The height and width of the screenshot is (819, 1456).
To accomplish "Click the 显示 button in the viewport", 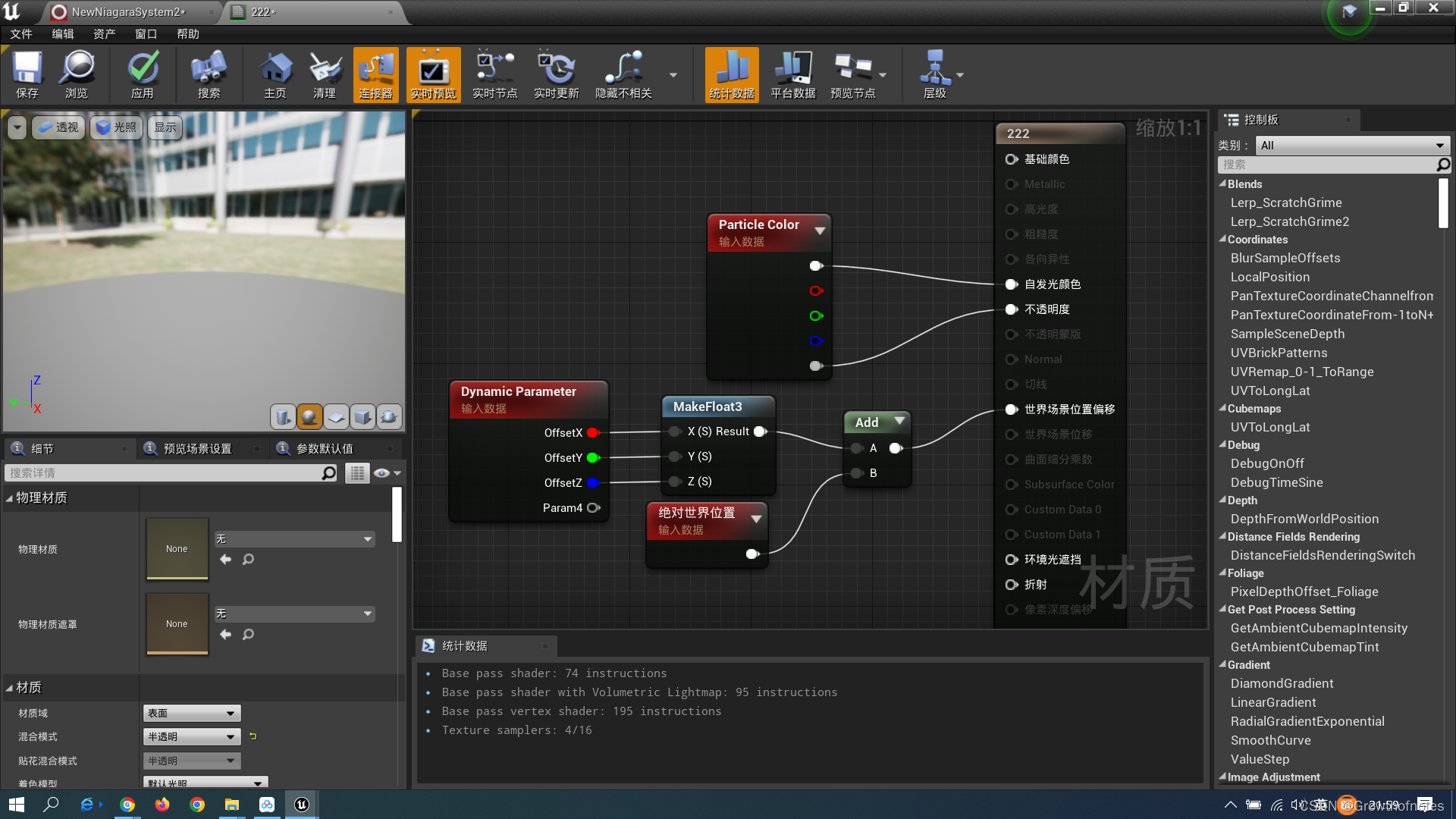I will point(165,127).
